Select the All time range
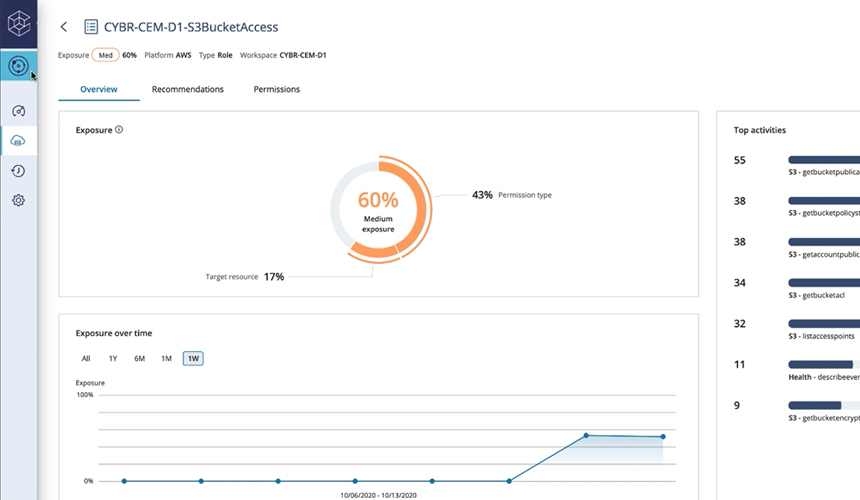Image resolution: width=860 pixels, height=500 pixels. click(x=86, y=359)
